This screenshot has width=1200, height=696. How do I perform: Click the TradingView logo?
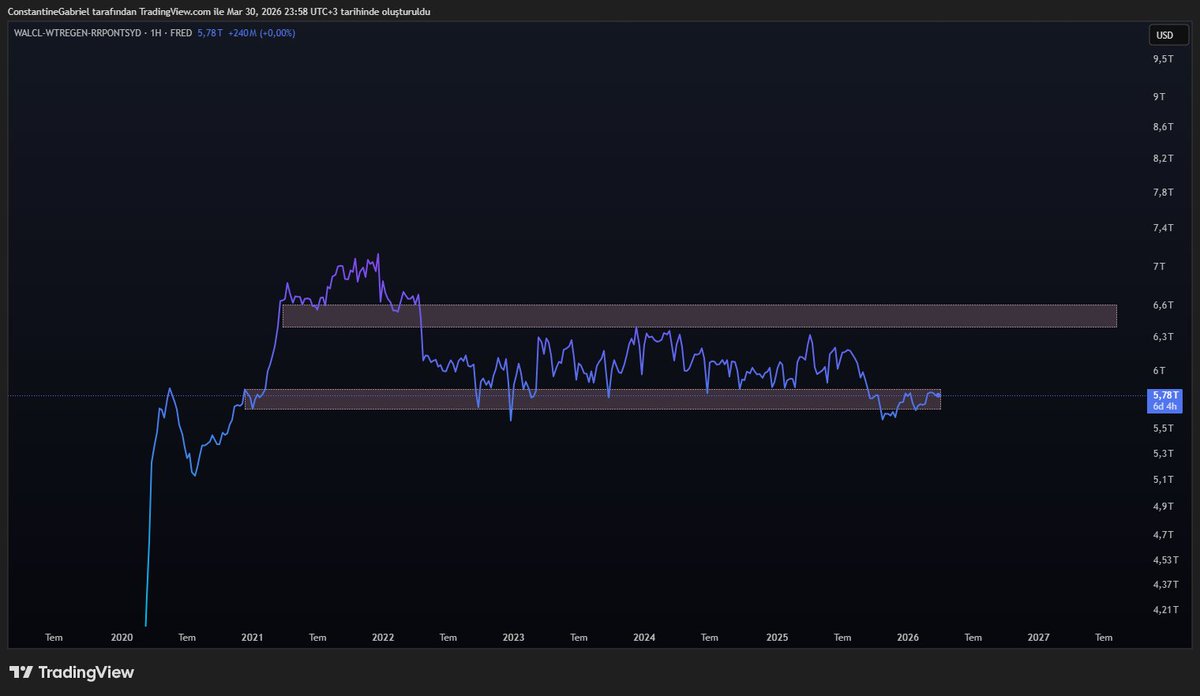tap(71, 673)
